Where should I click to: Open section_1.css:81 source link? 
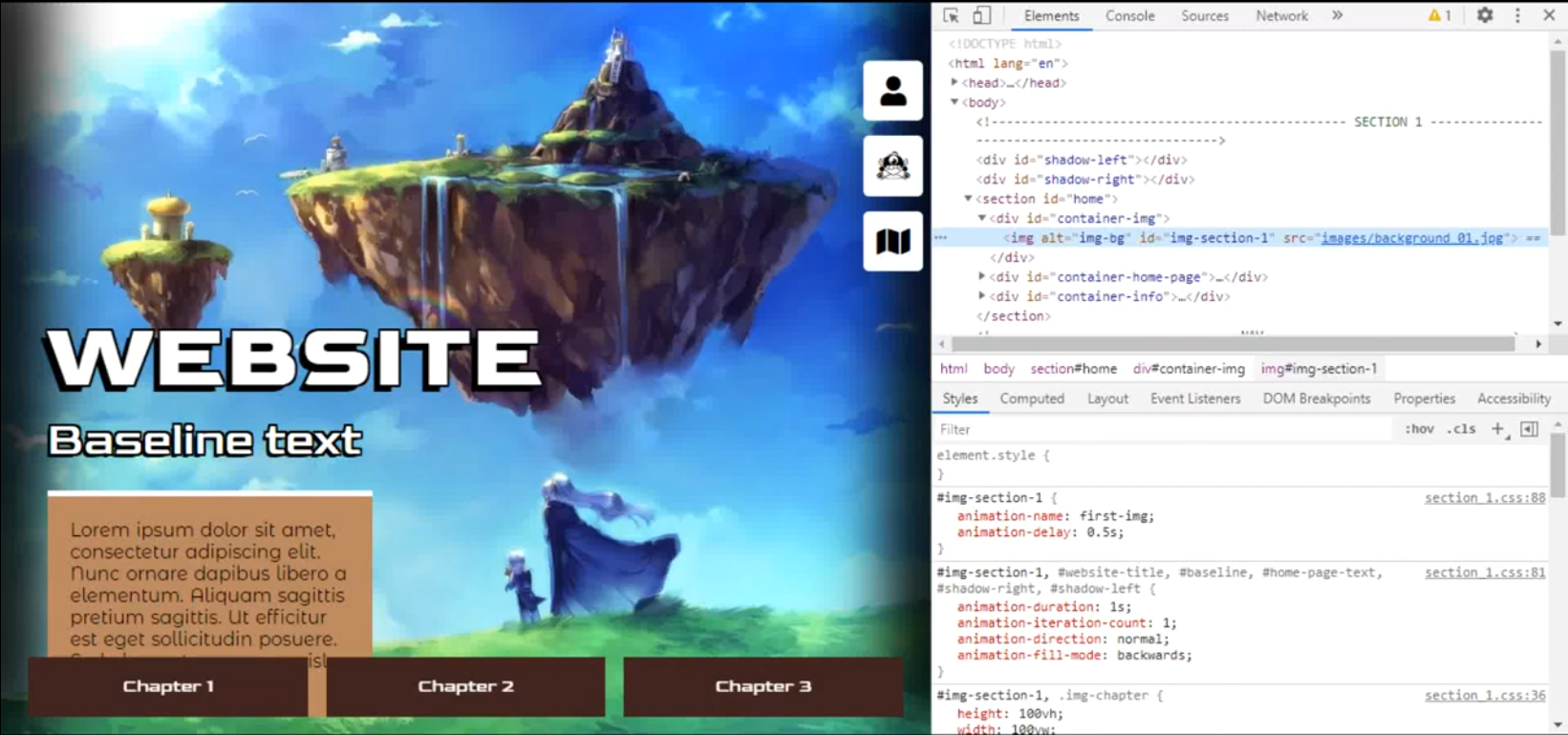pyautogui.click(x=1484, y=573)
